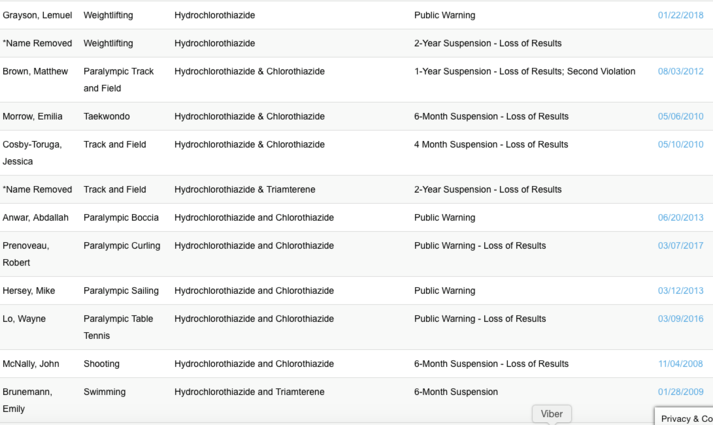Open the 06/20/2013 date link

[680, 218]
